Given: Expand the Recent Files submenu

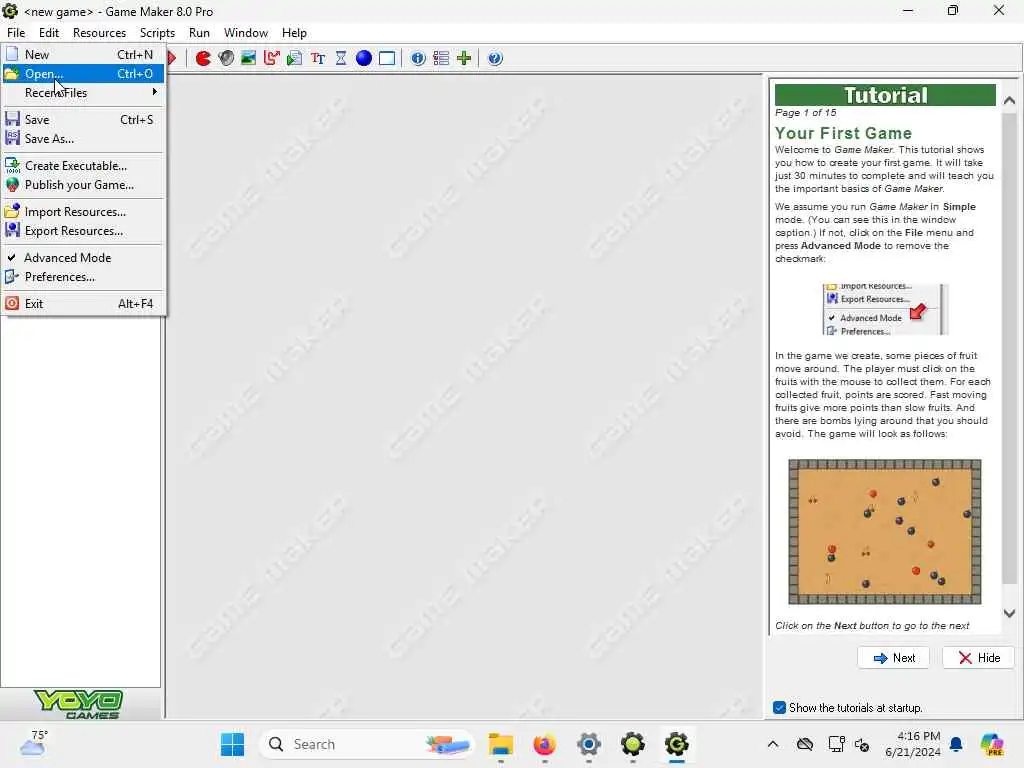Looking at the screenshot, I should click(x=83, y=93).
